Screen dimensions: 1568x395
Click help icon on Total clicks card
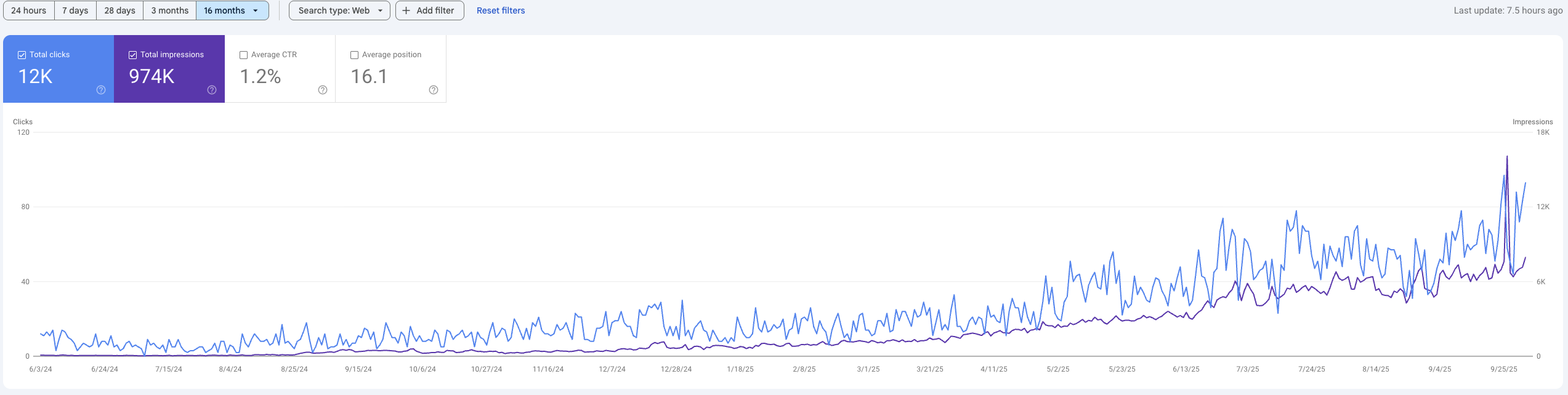pyautogui.click(x=101, y=90)
